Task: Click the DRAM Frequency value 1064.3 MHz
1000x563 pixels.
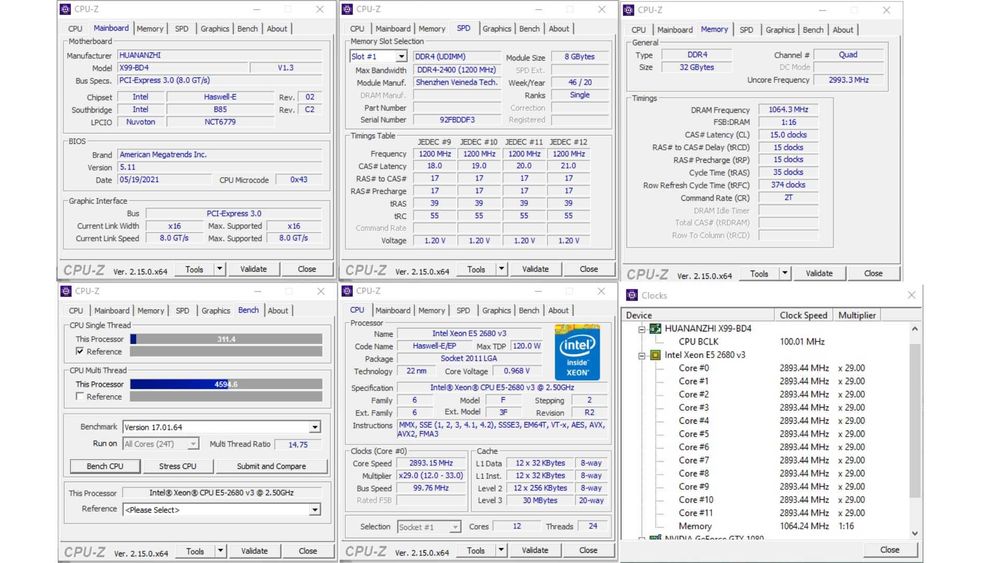Action: point(788,110)
